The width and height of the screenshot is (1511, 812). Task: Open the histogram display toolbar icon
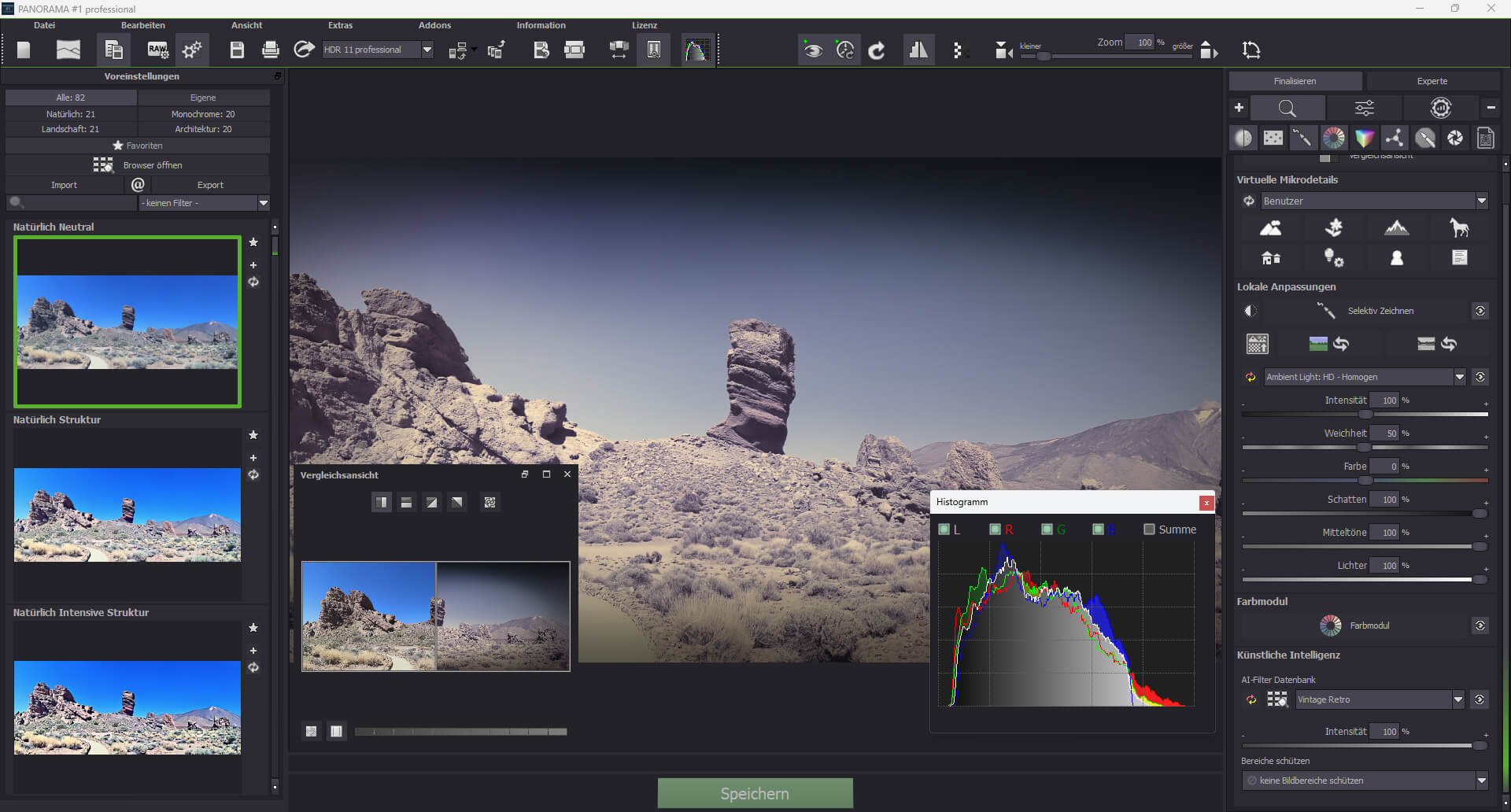tap(696, 50)
